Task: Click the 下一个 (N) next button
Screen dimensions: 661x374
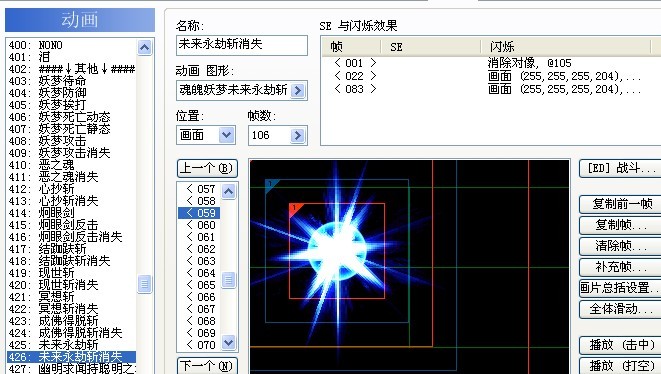Action: pyautogui.click(x=207, y=366)
